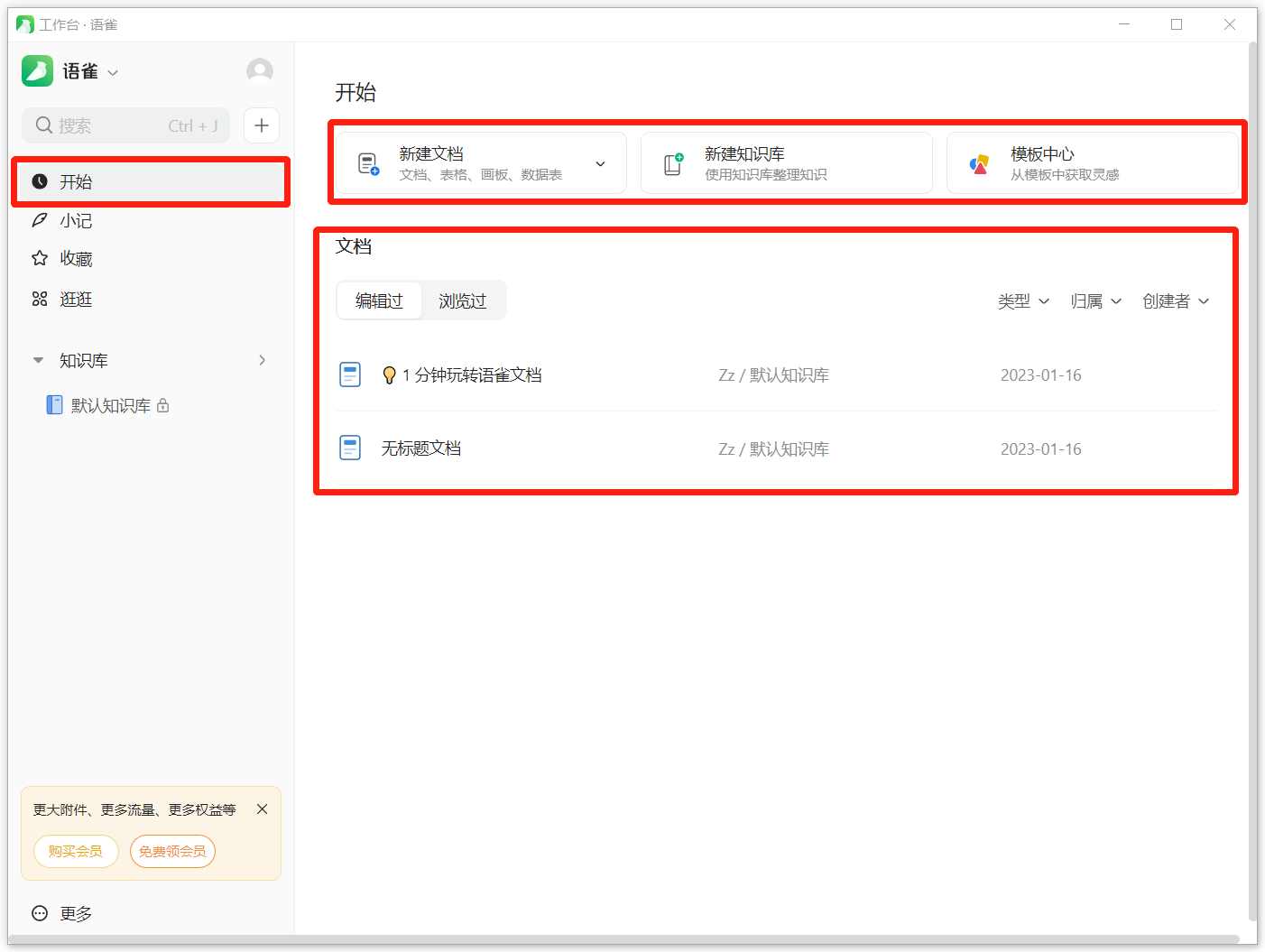
Task: Open the 创建者 filter dropdown
Action: [1176, 301]
